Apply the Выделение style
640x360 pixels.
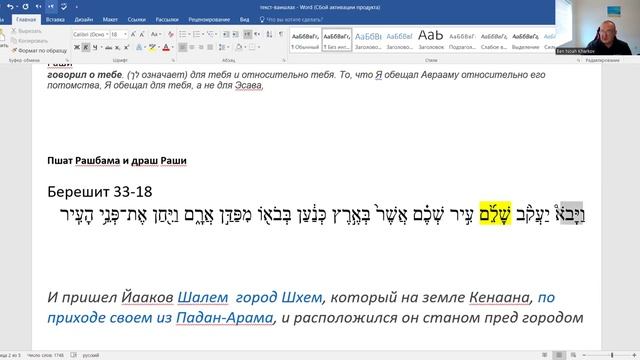525,41
